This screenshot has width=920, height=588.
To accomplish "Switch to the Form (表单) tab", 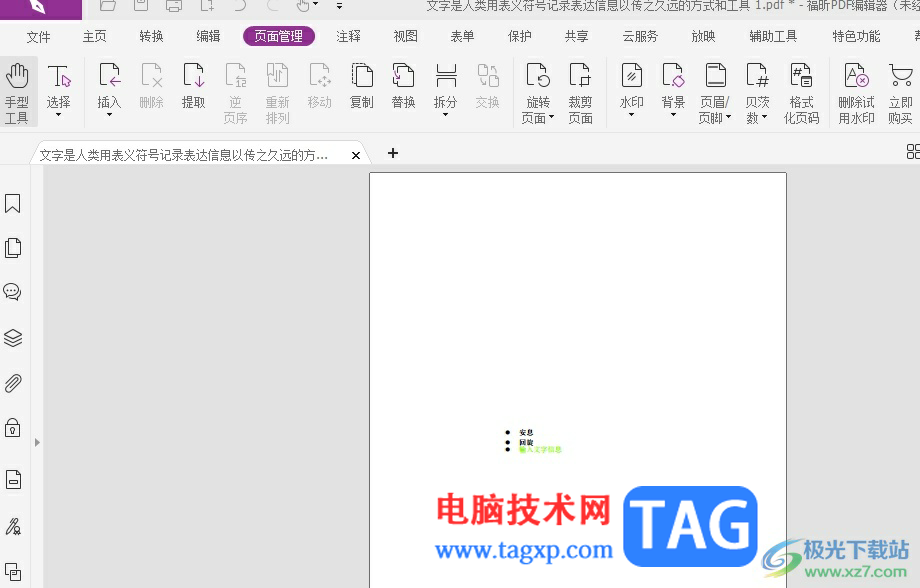I will 462,36.
